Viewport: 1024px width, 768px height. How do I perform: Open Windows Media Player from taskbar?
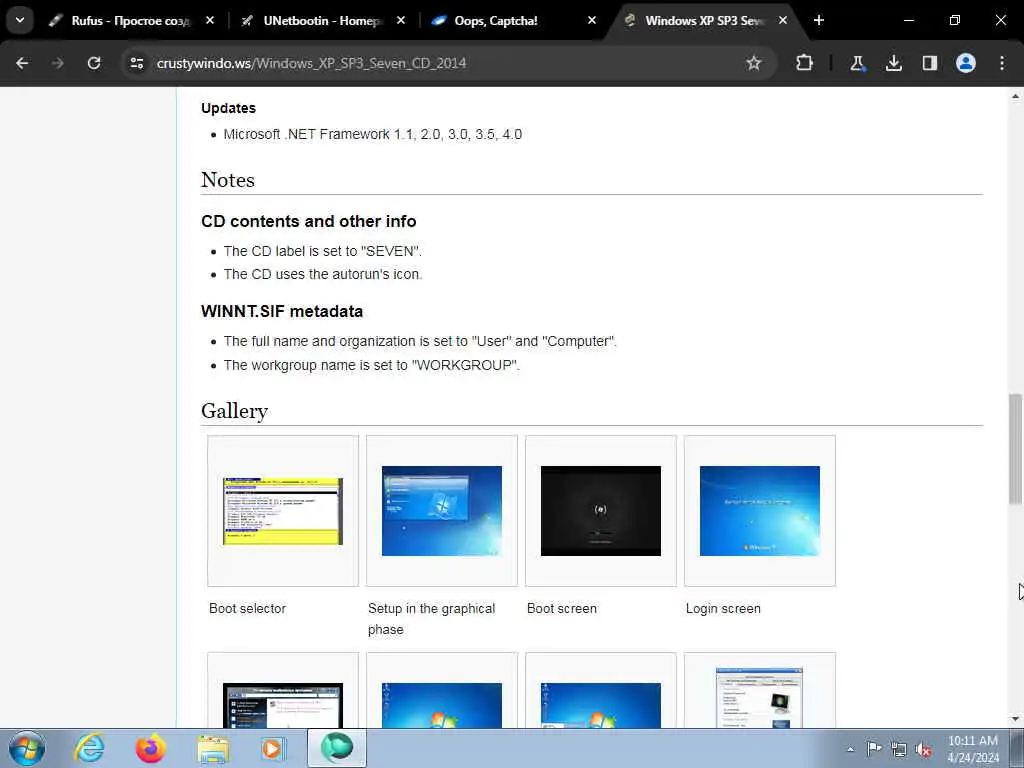point(273,748)
